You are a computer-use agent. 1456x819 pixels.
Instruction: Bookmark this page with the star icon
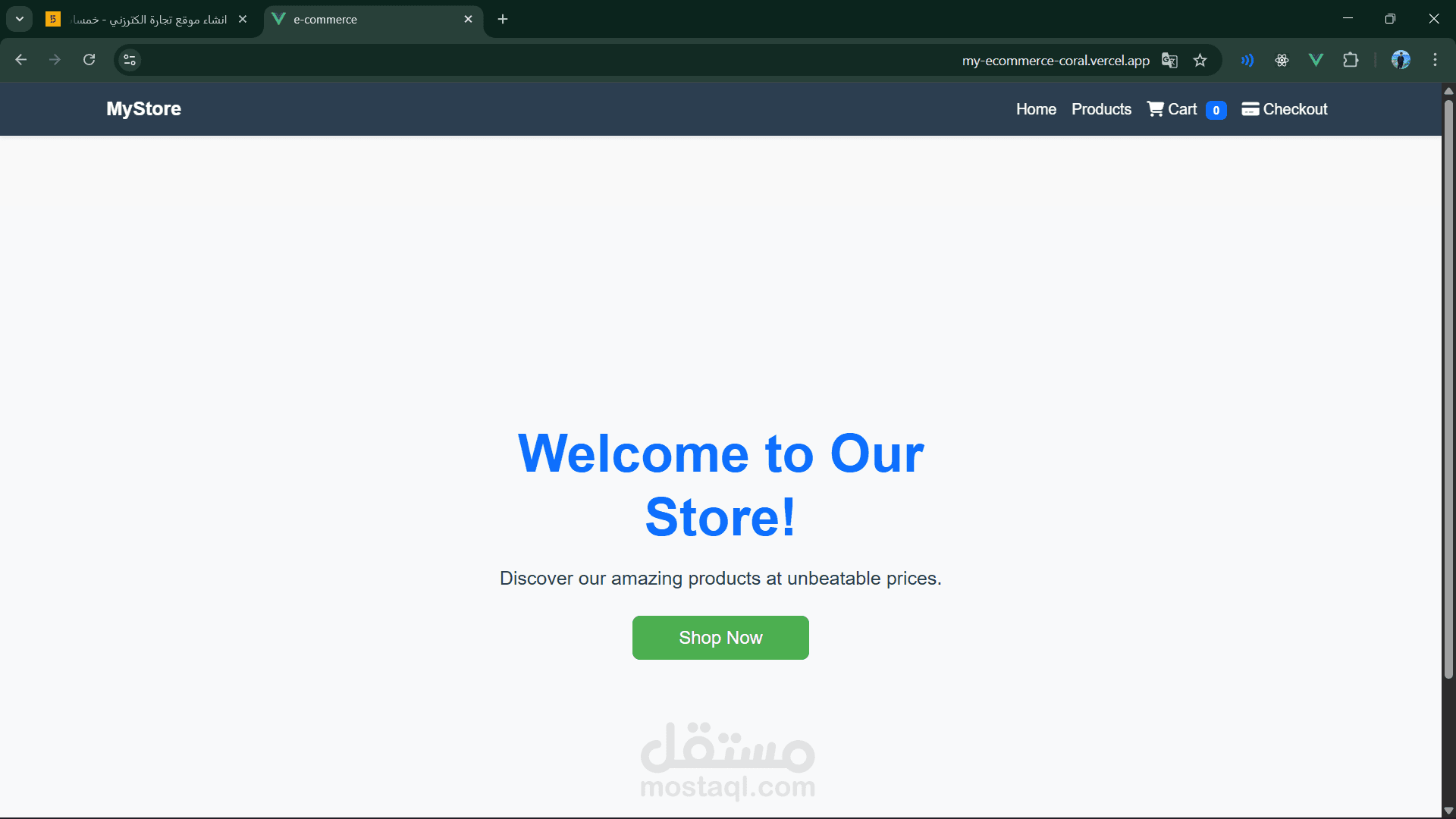[x=1200, y=60]
